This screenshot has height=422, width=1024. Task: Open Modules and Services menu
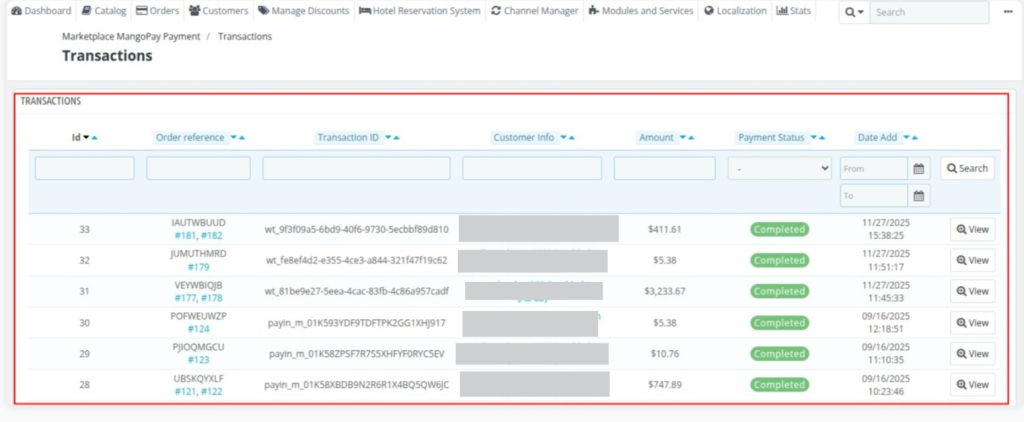(641, 11)
